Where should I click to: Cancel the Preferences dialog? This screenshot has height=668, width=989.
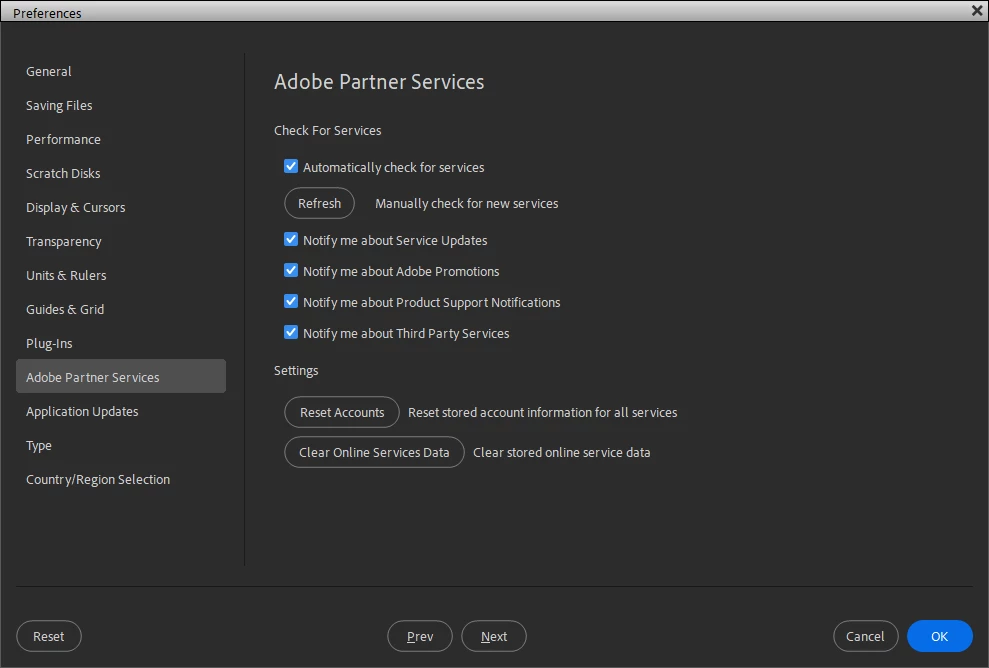[x=865, y=636]
